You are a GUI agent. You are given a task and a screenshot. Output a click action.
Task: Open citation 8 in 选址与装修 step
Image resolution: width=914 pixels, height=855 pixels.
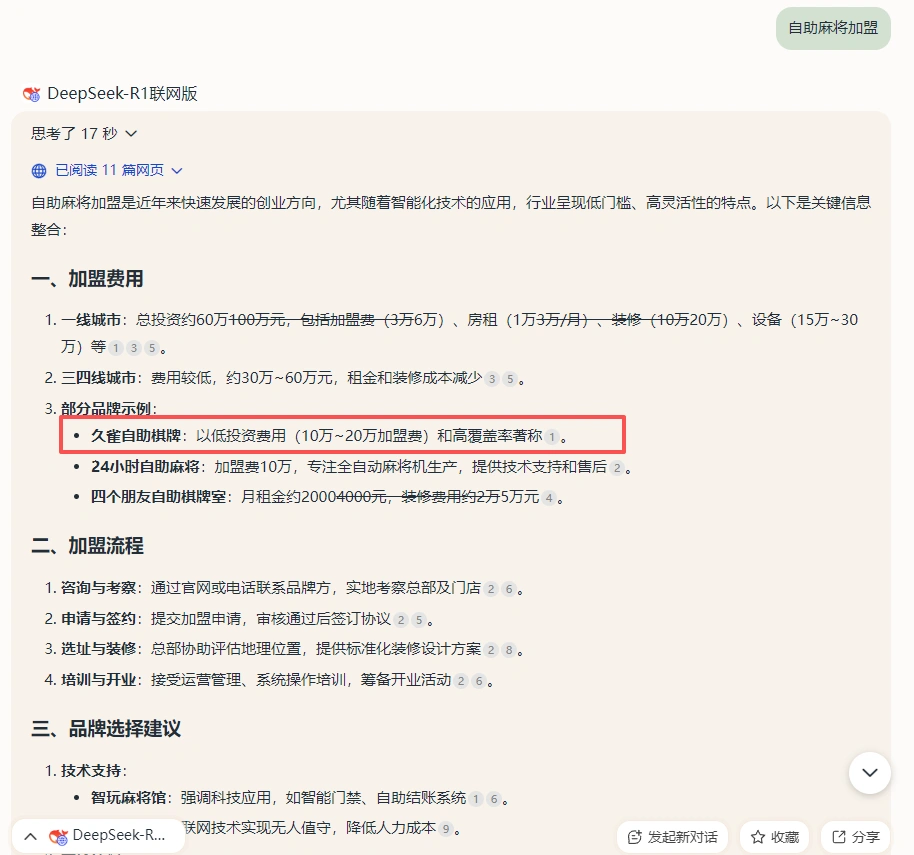point(508,650)
